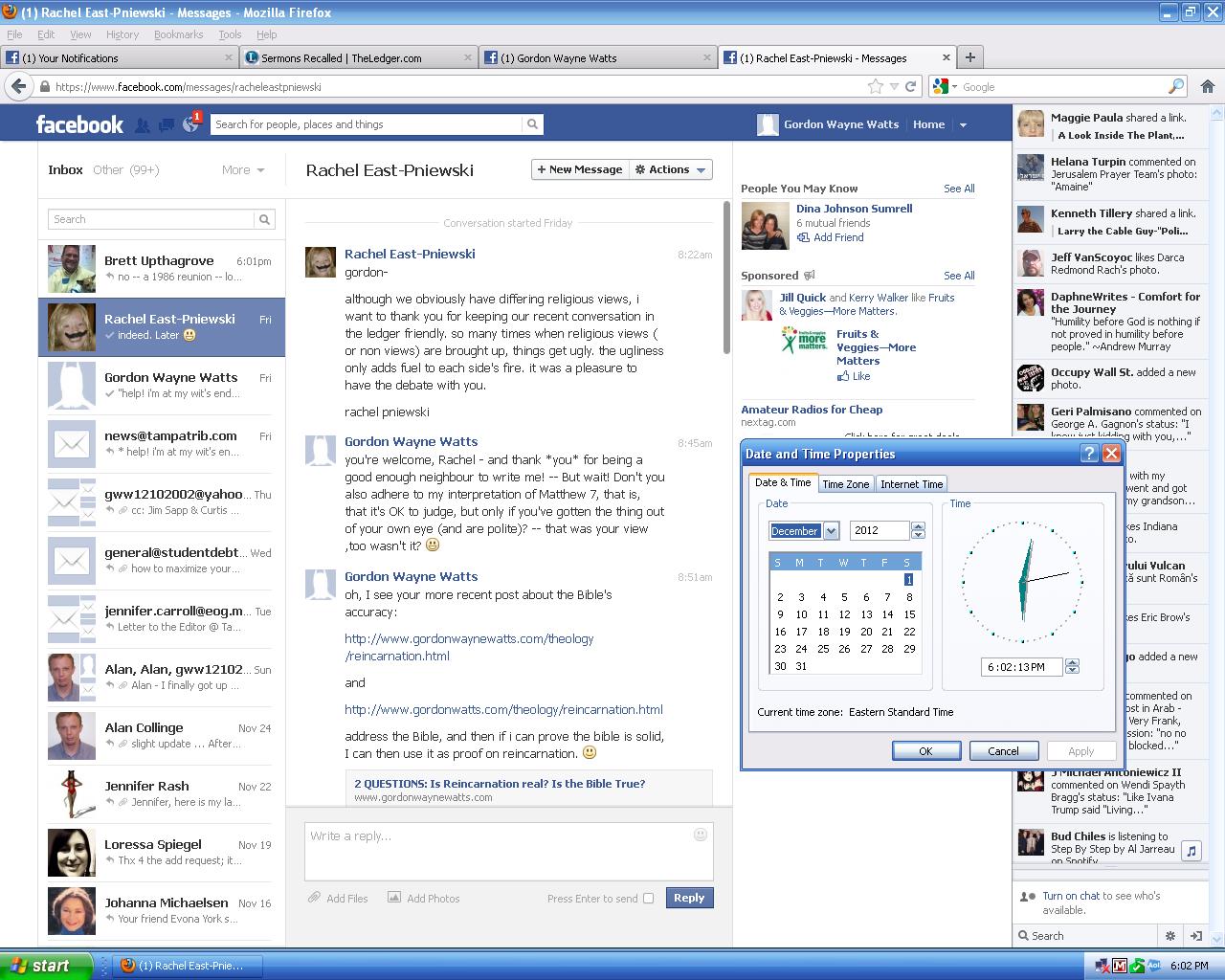Close the Rachel East-Pniewski Messages tab
The width and height of the screenshot is (1225, 980).
pos(946,57)
